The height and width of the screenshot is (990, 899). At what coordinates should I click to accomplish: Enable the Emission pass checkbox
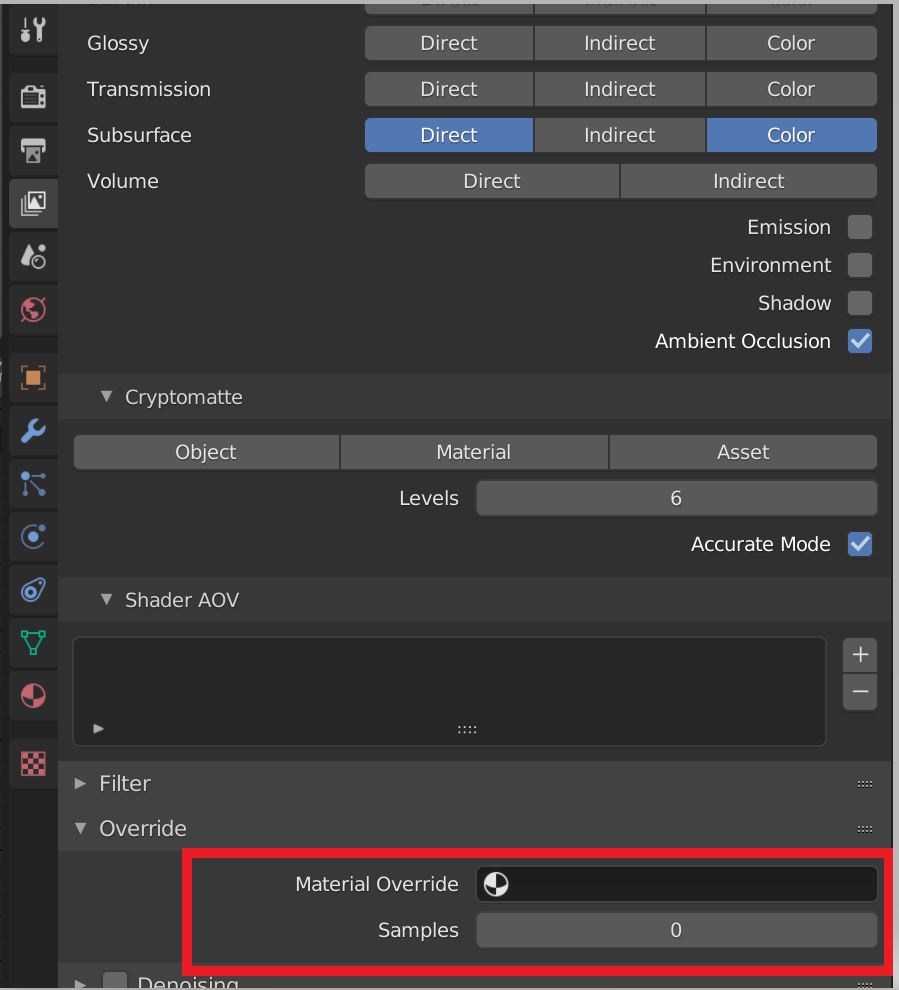point(859,227)
